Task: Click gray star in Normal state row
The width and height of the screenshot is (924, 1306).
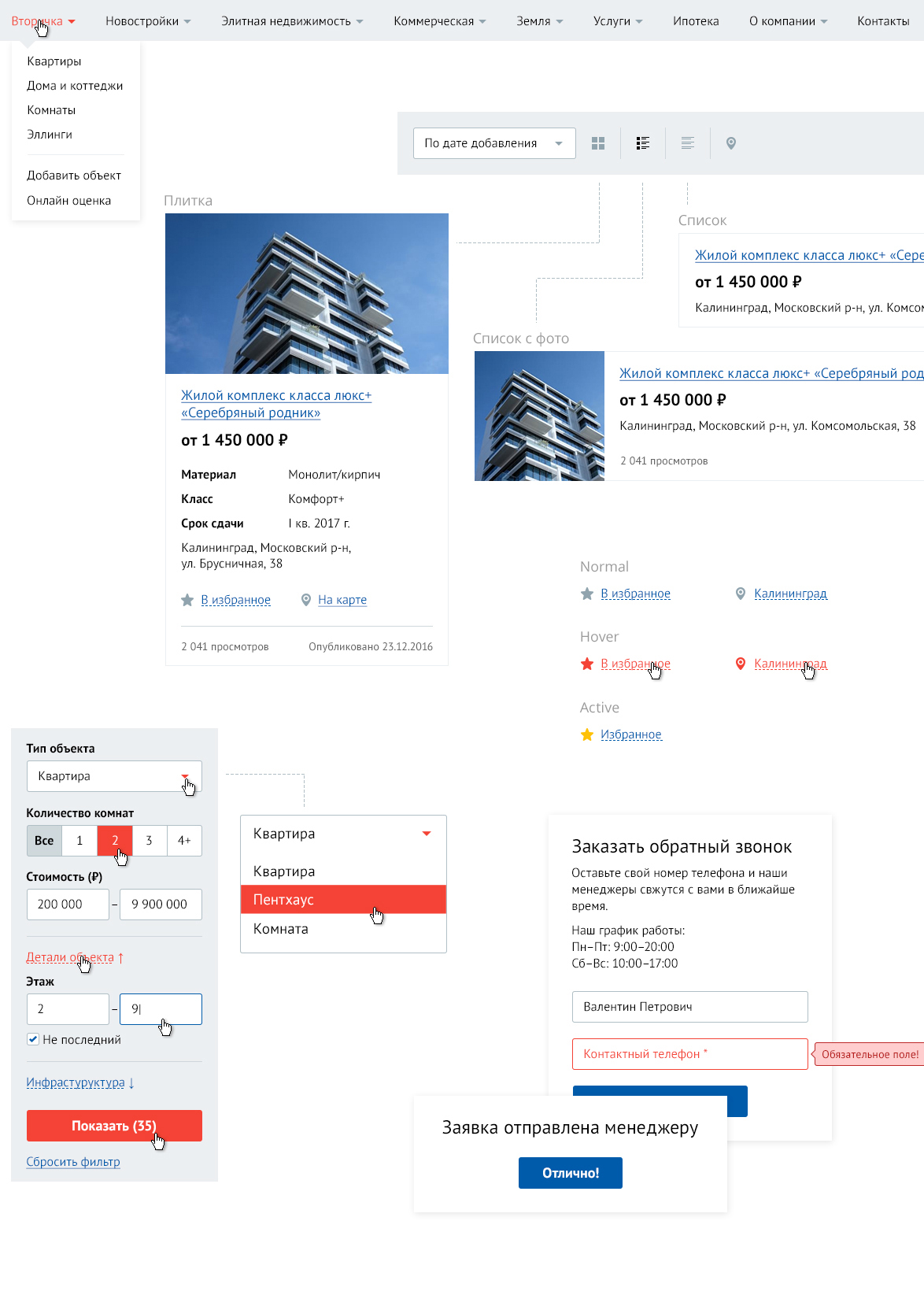Action: (x=587, y=594)
